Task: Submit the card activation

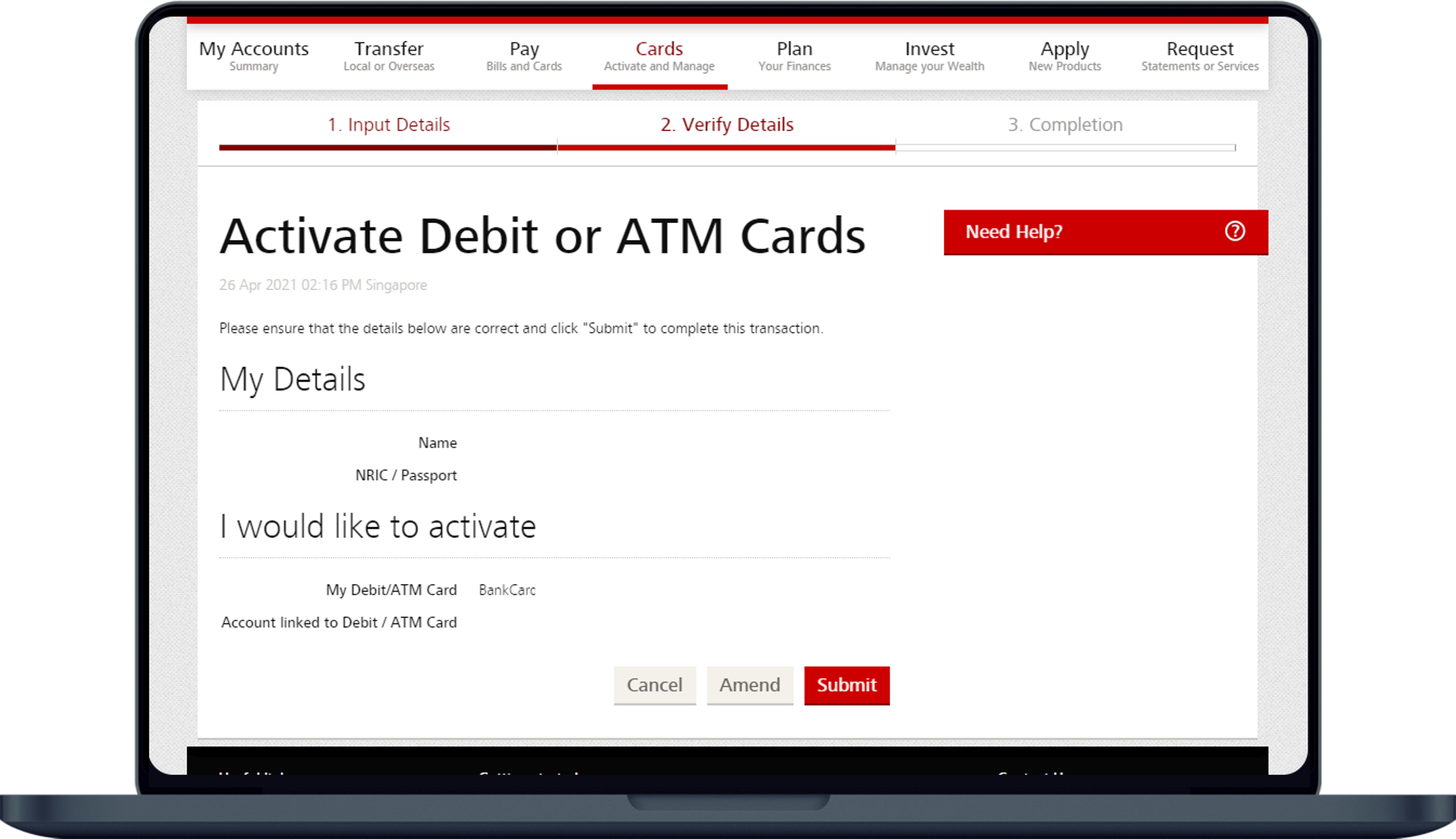Action: (846, 685)
